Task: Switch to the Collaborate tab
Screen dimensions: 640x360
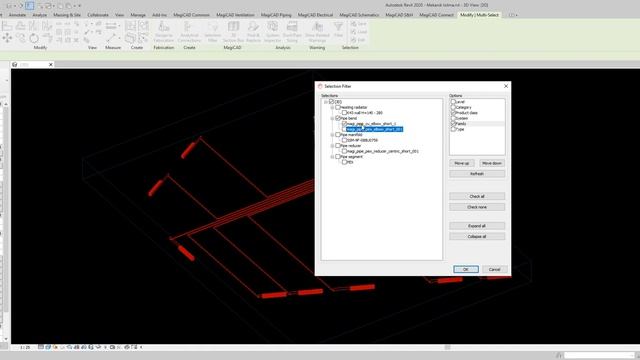Action: [x=98, y=15]
